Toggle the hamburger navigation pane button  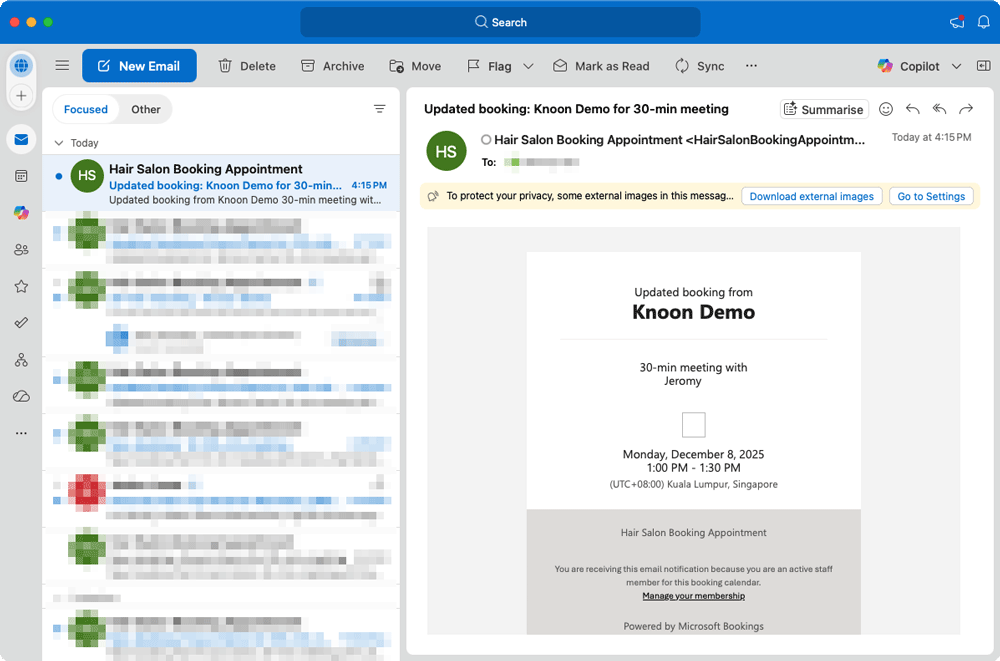tap(62, 66)
